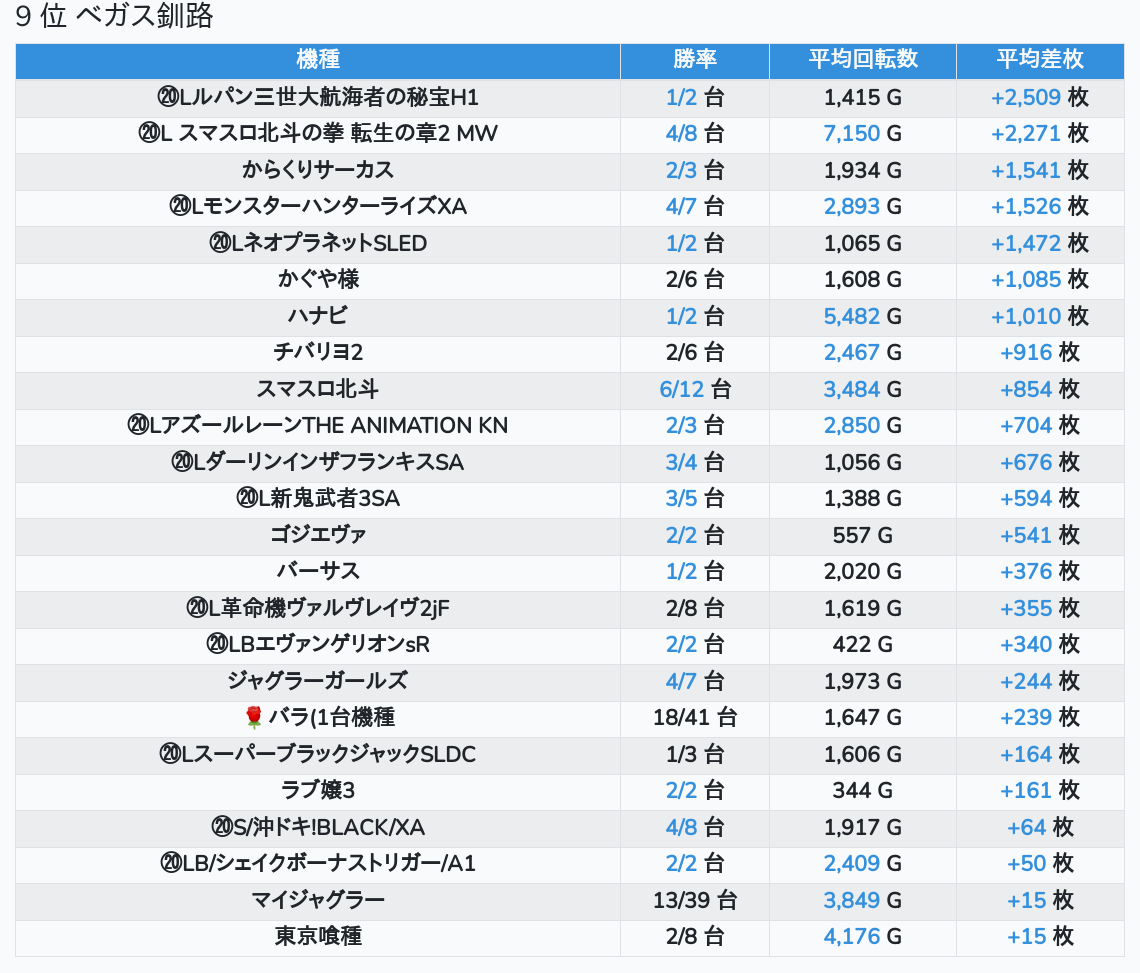Select the ジャグラーガールズ machine name

pos(318,681)
